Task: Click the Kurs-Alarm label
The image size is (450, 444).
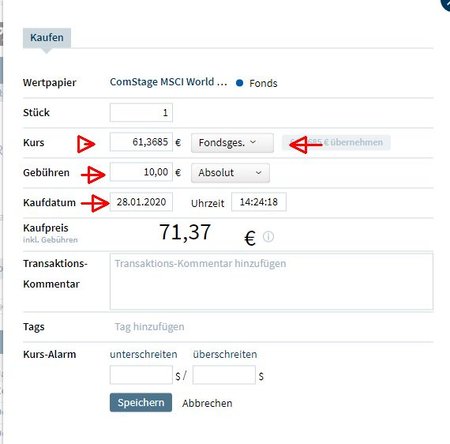Action: [50, 354]
